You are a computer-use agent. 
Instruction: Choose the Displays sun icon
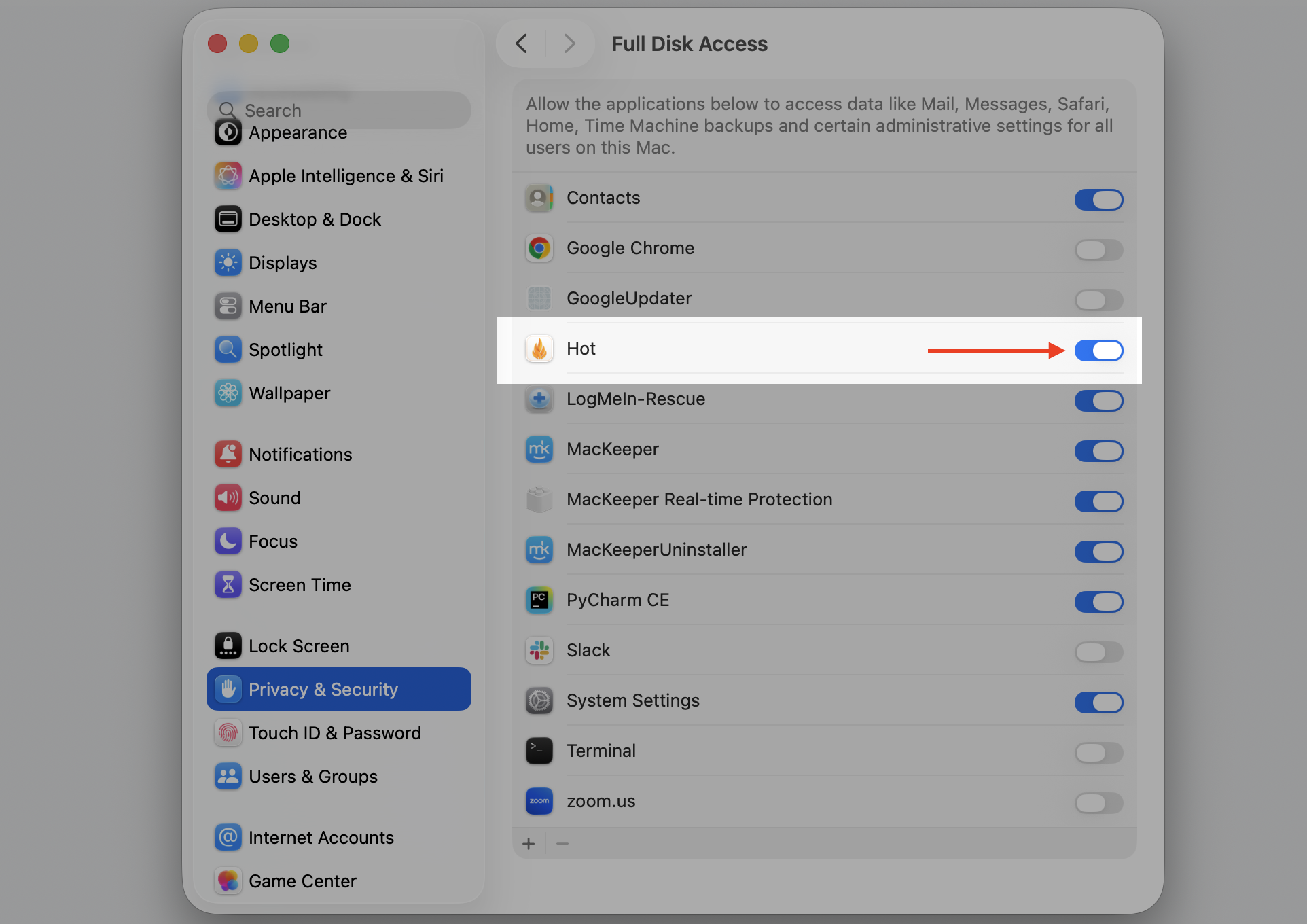click(x=228, y=263)
